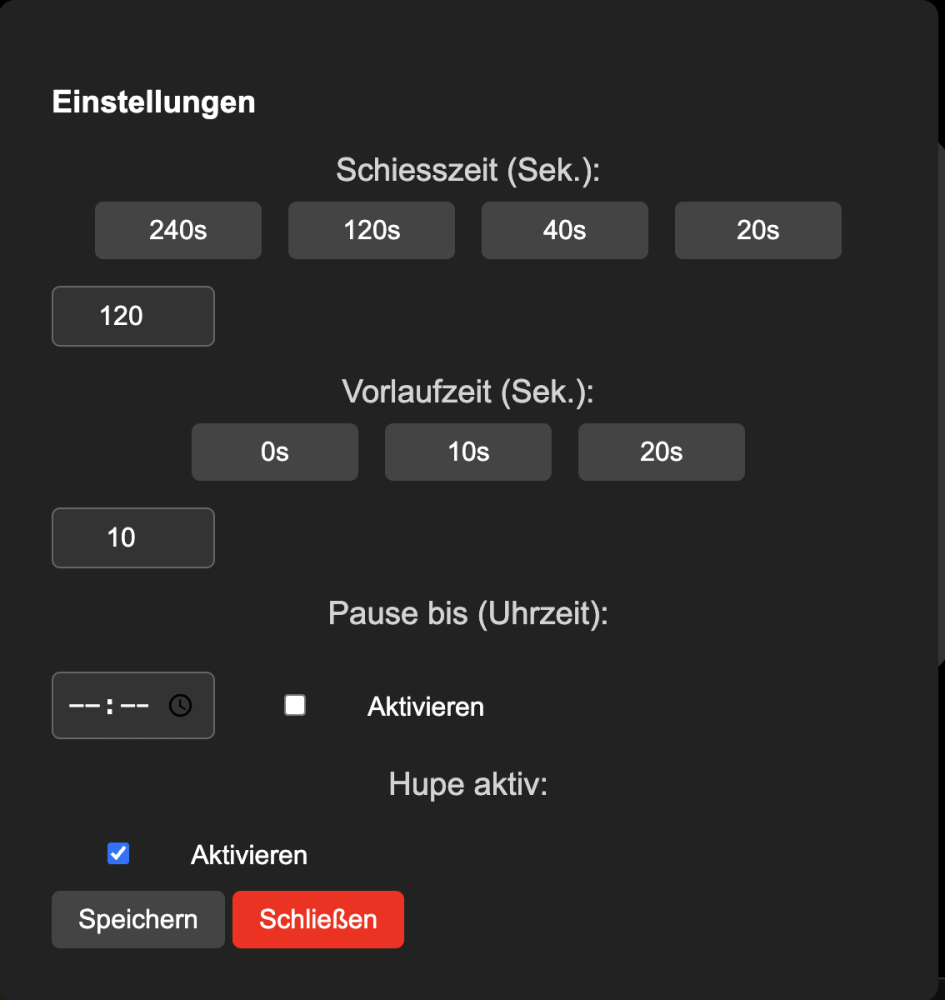
Task: Click the Pause bis (Uhrzeit) label
Action: (x=468, y=613)
